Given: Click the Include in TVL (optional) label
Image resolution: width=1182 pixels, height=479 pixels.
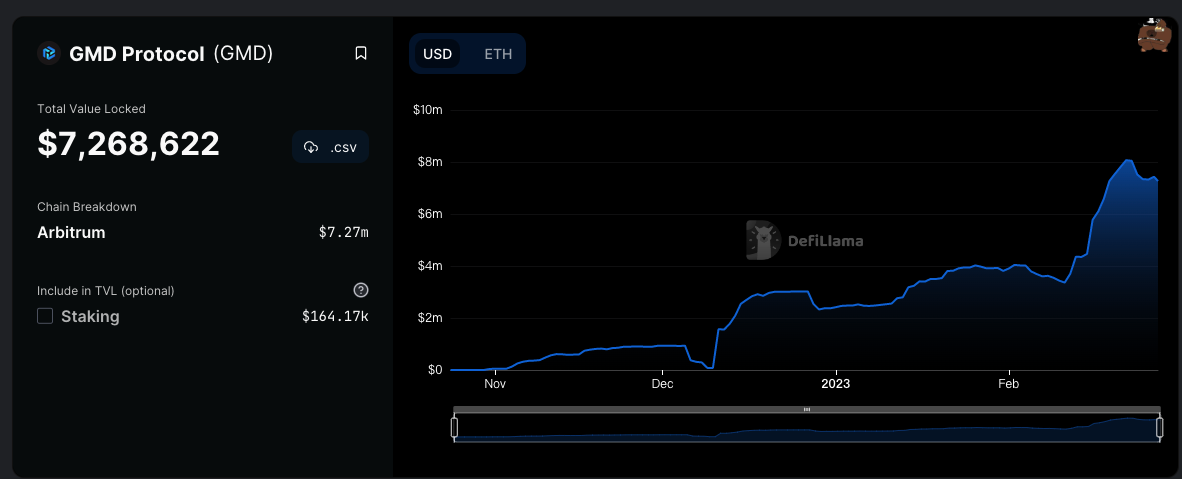Looking at the screenshot, I should [x=106, y=290].
